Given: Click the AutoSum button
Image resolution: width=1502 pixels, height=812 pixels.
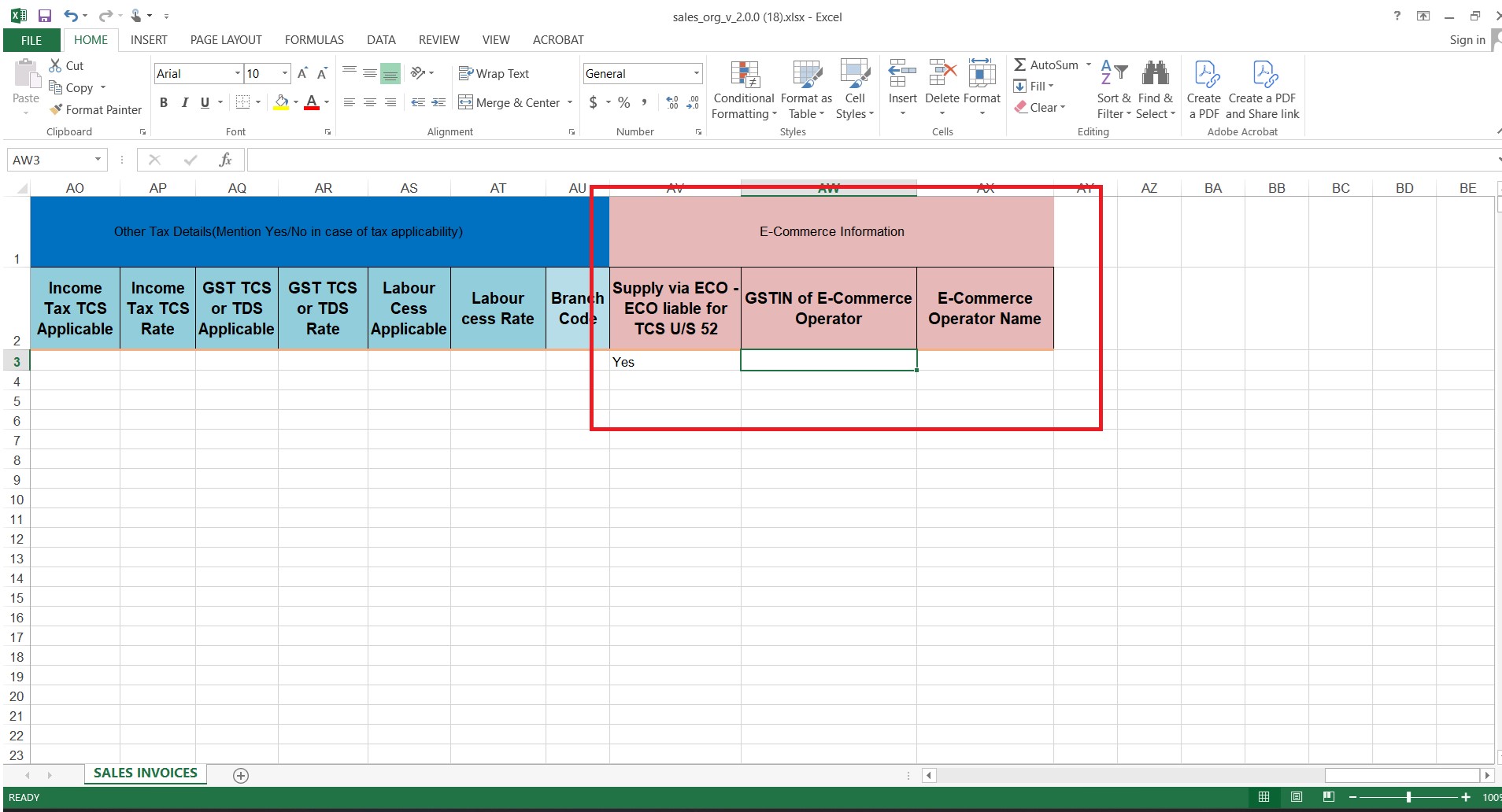Looking at the screenshot, I should coord(1046,65).
